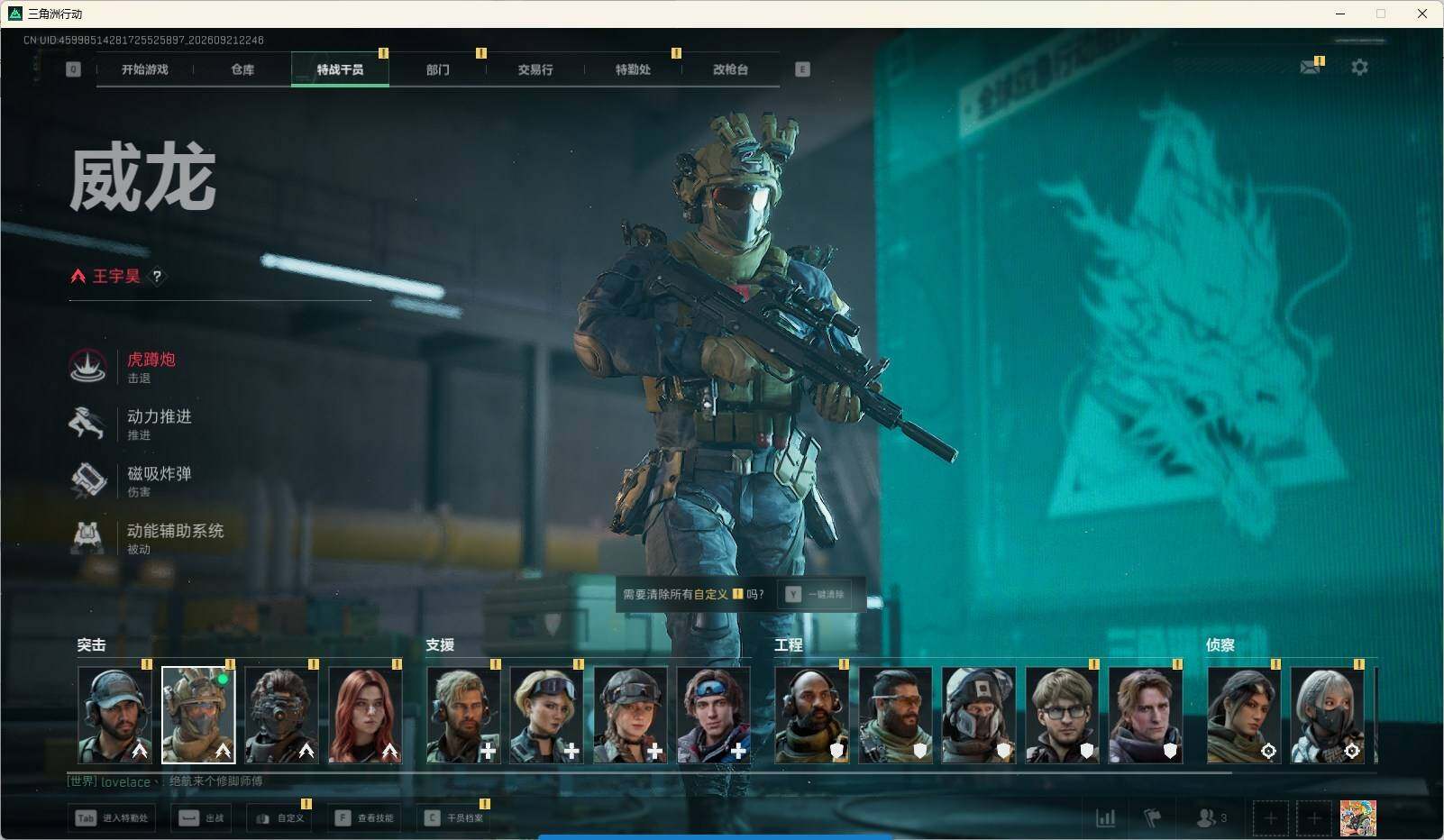
Task: Click the first empty teammate invite slot
Action: pos(1270,818)
